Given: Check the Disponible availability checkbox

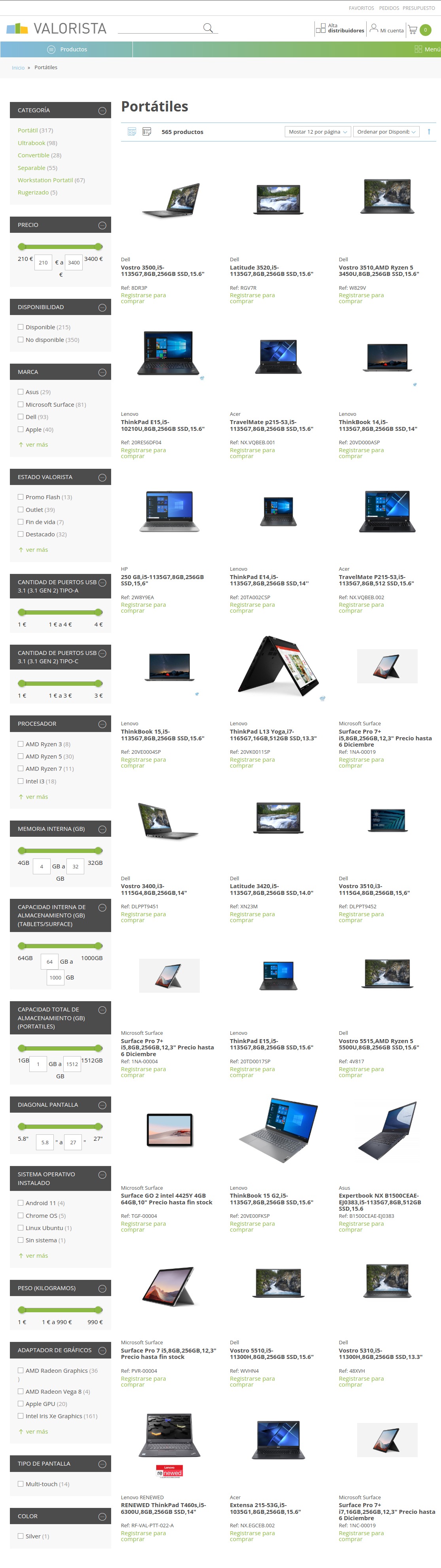Looking at the screenshot, I should [x=21, y=327].
